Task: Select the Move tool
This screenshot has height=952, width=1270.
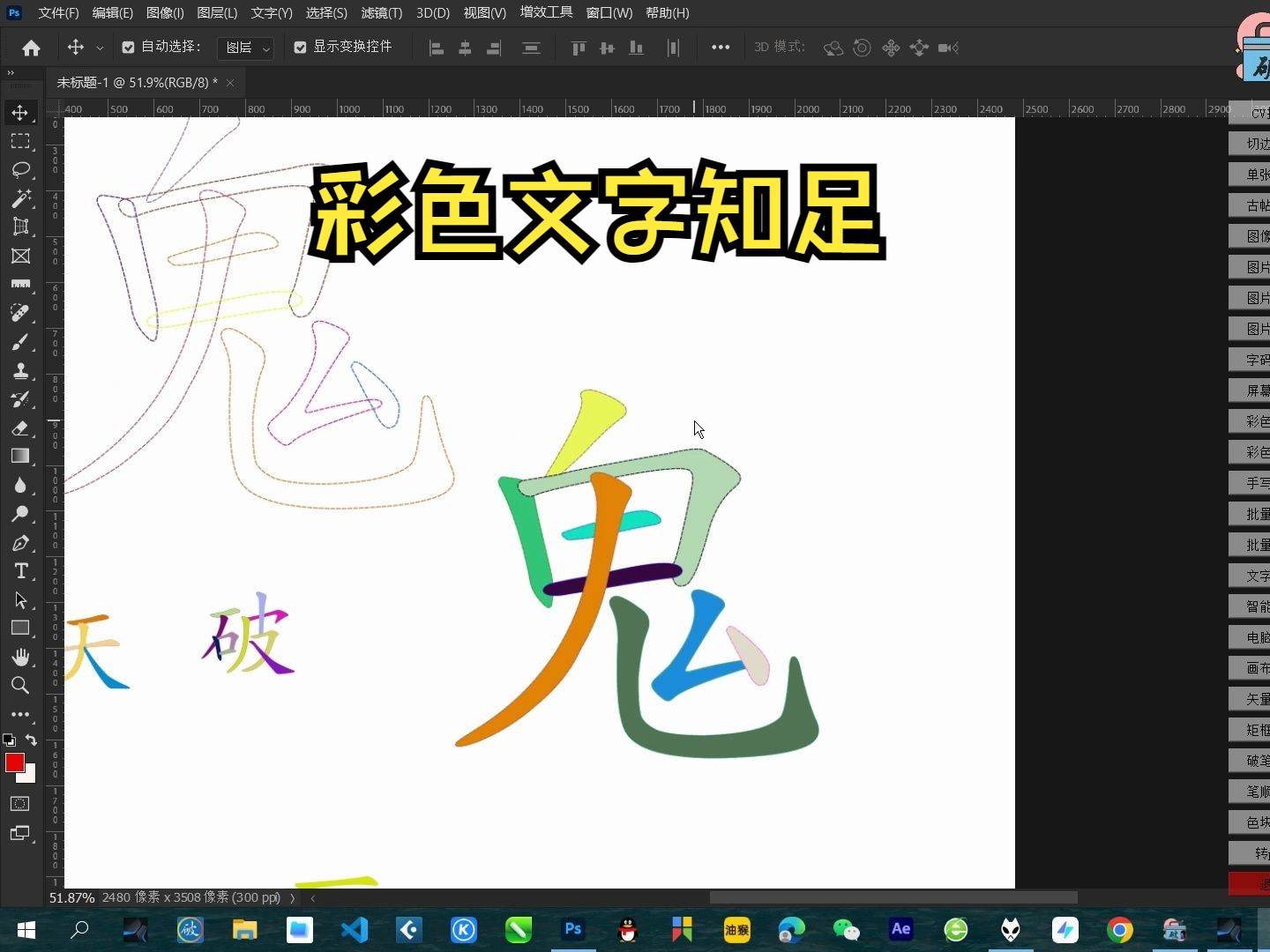Action: tap(20, 113)
